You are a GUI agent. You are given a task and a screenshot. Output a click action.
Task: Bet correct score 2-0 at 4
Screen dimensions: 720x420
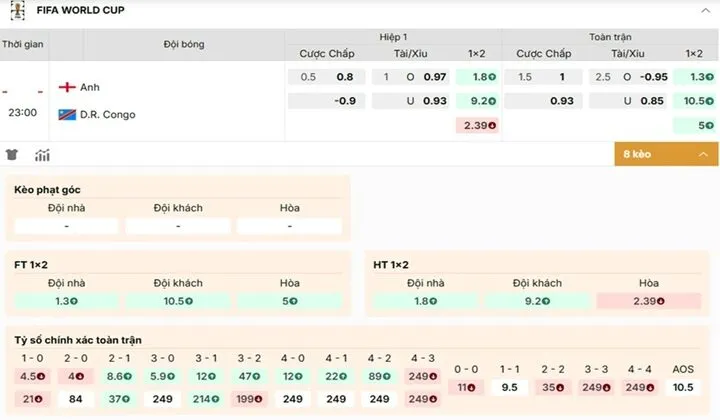(76, 376)
